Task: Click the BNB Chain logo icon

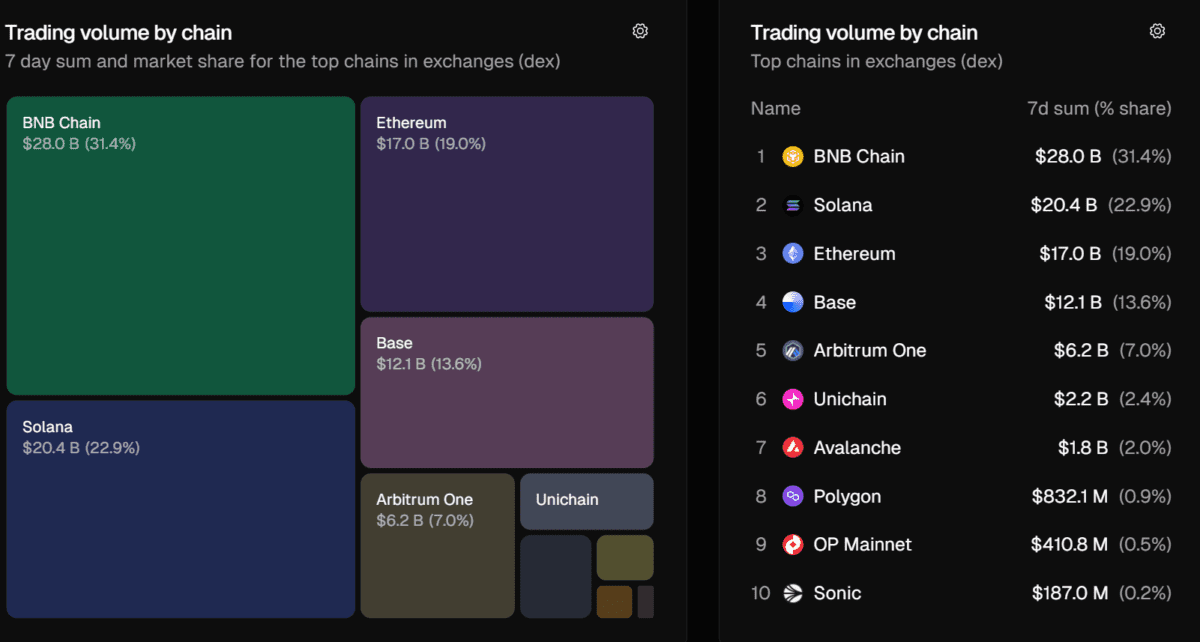Action: [x=793, y=157]
